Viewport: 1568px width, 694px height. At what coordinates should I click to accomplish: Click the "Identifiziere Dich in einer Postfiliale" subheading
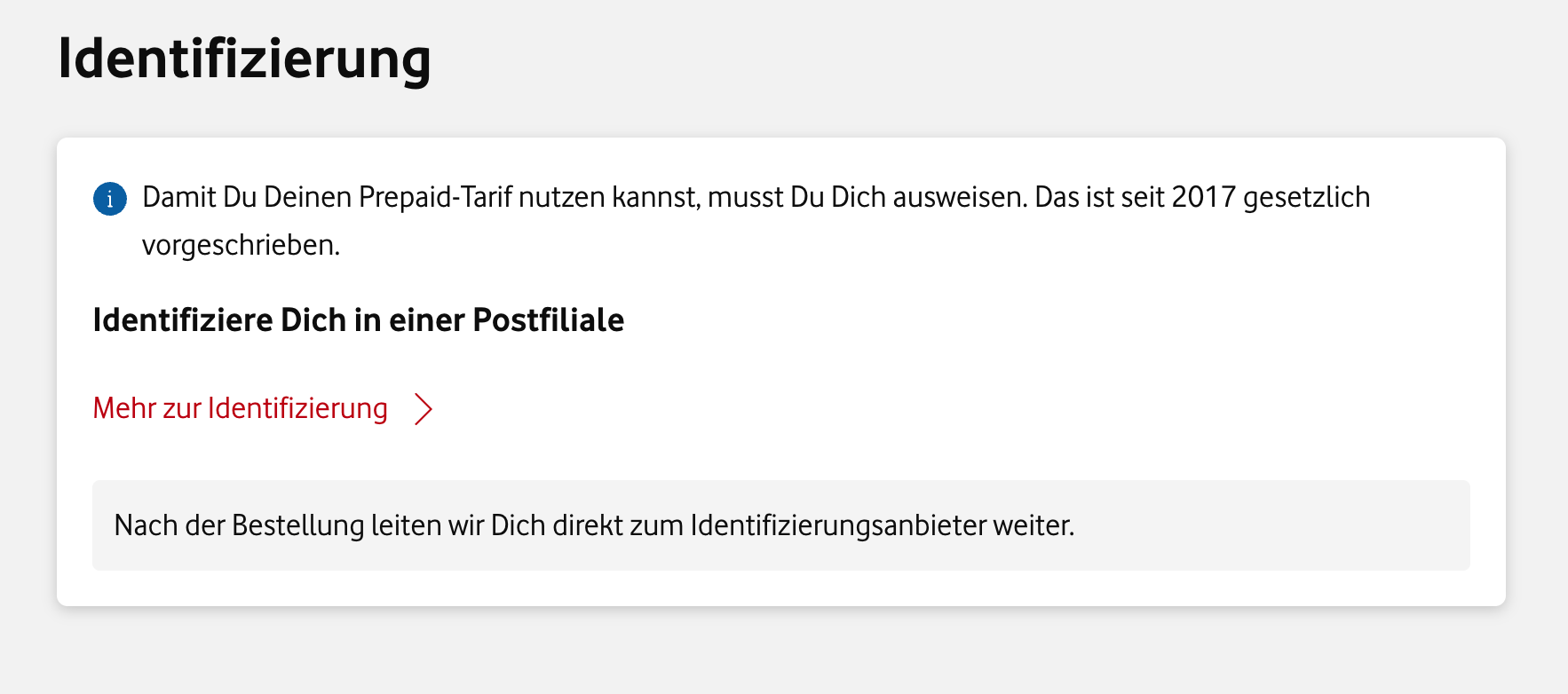click(x=358, y=320)
